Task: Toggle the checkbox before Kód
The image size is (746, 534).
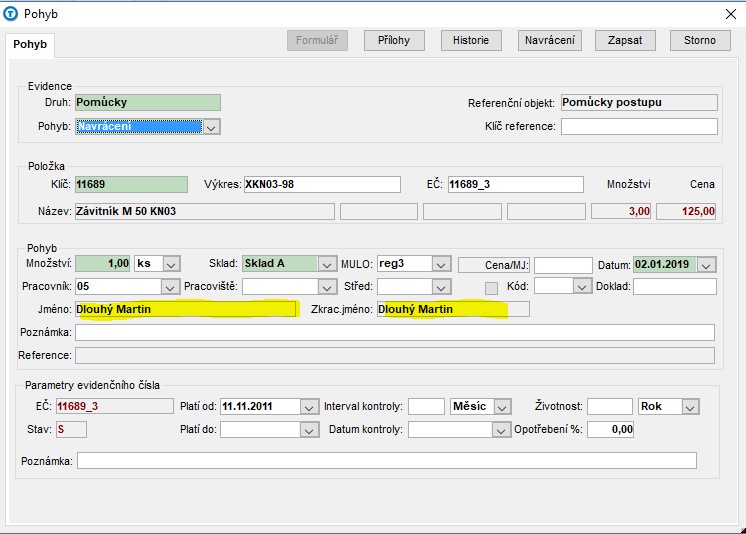Action: tap(491, 288)
